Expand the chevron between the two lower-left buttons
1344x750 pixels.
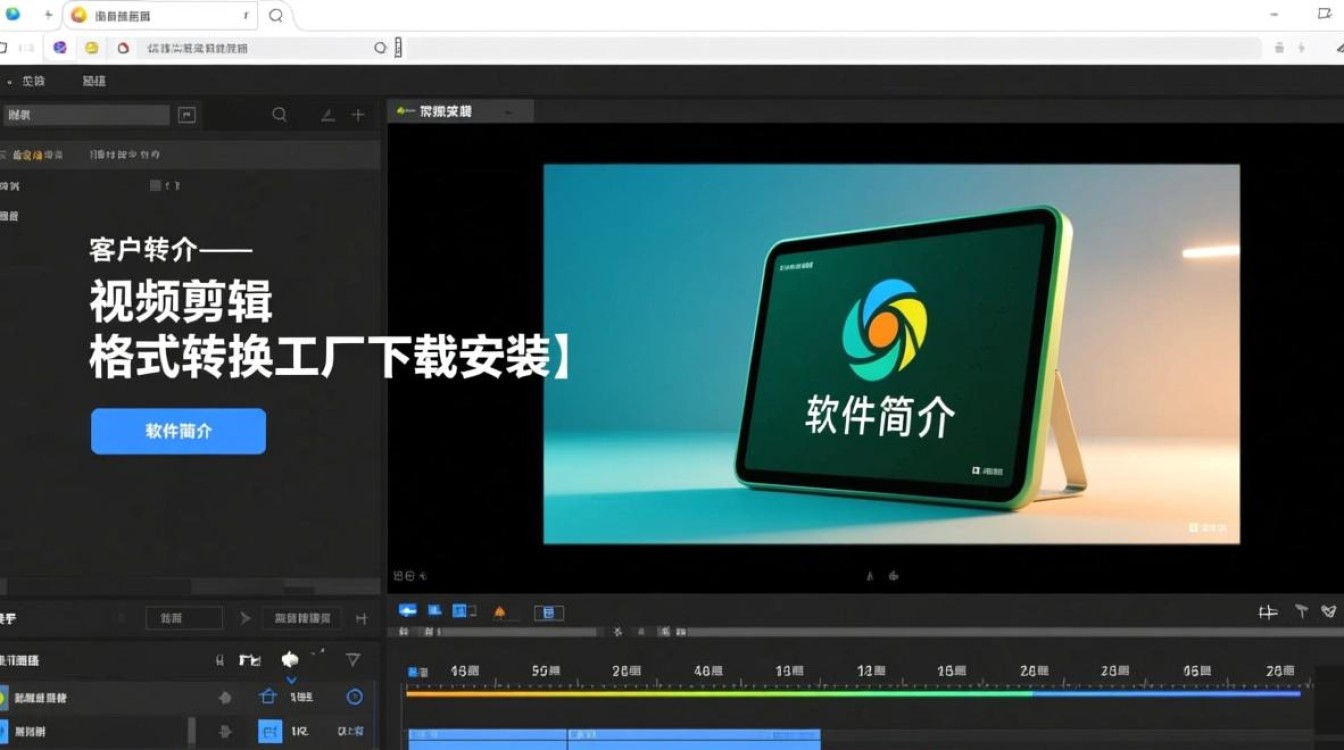(244, 618)
